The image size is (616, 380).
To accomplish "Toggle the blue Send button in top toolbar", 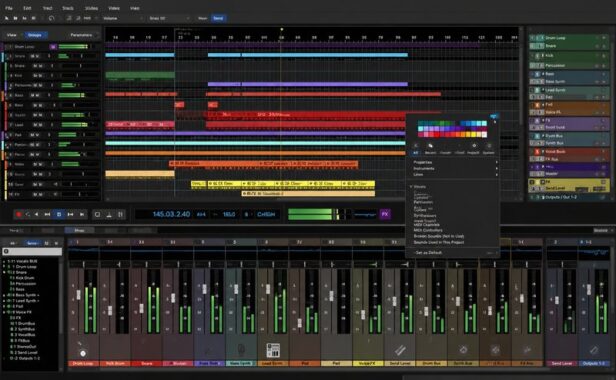I will click(218, 18).
